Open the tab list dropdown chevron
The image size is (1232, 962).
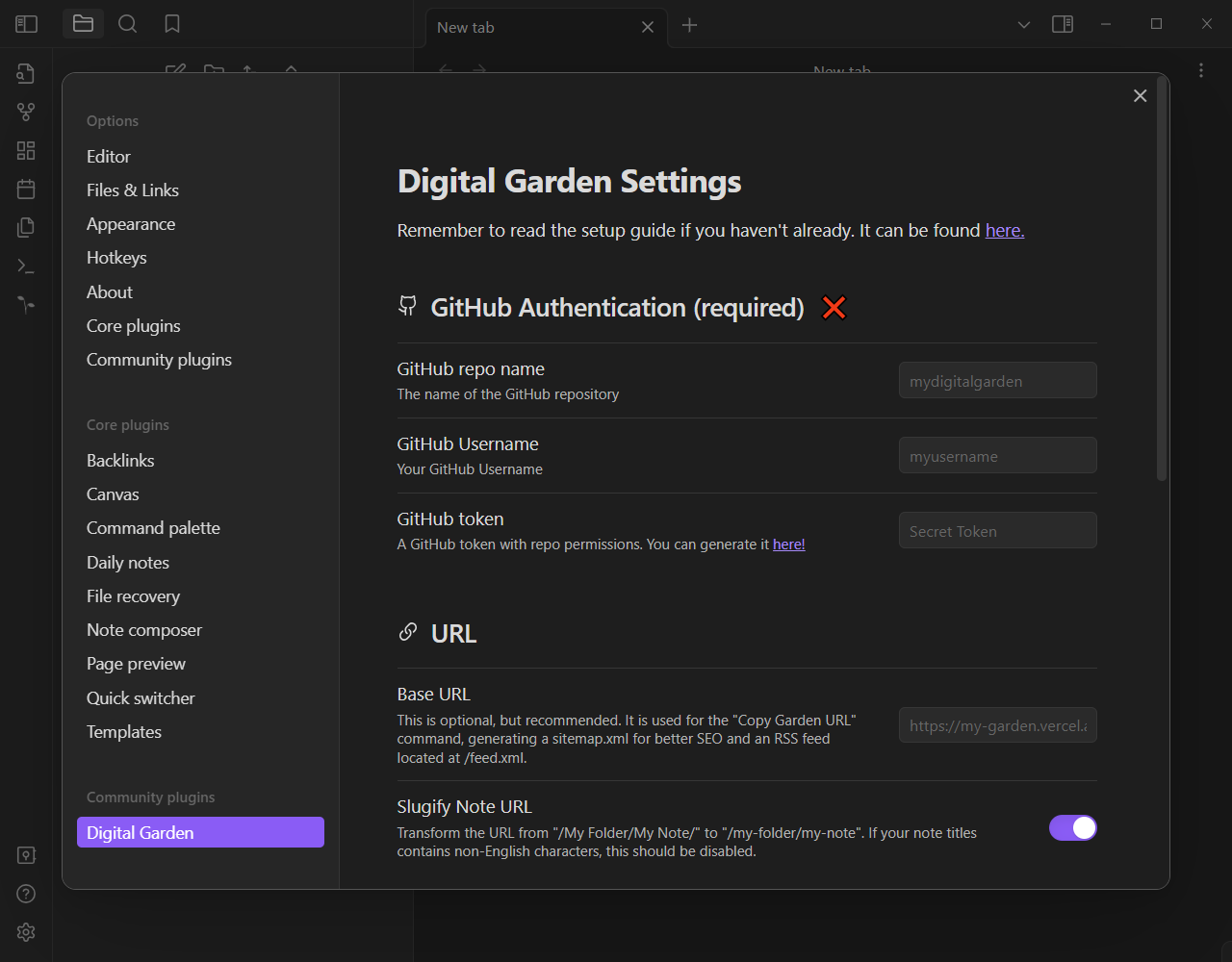click(1023, 23)
